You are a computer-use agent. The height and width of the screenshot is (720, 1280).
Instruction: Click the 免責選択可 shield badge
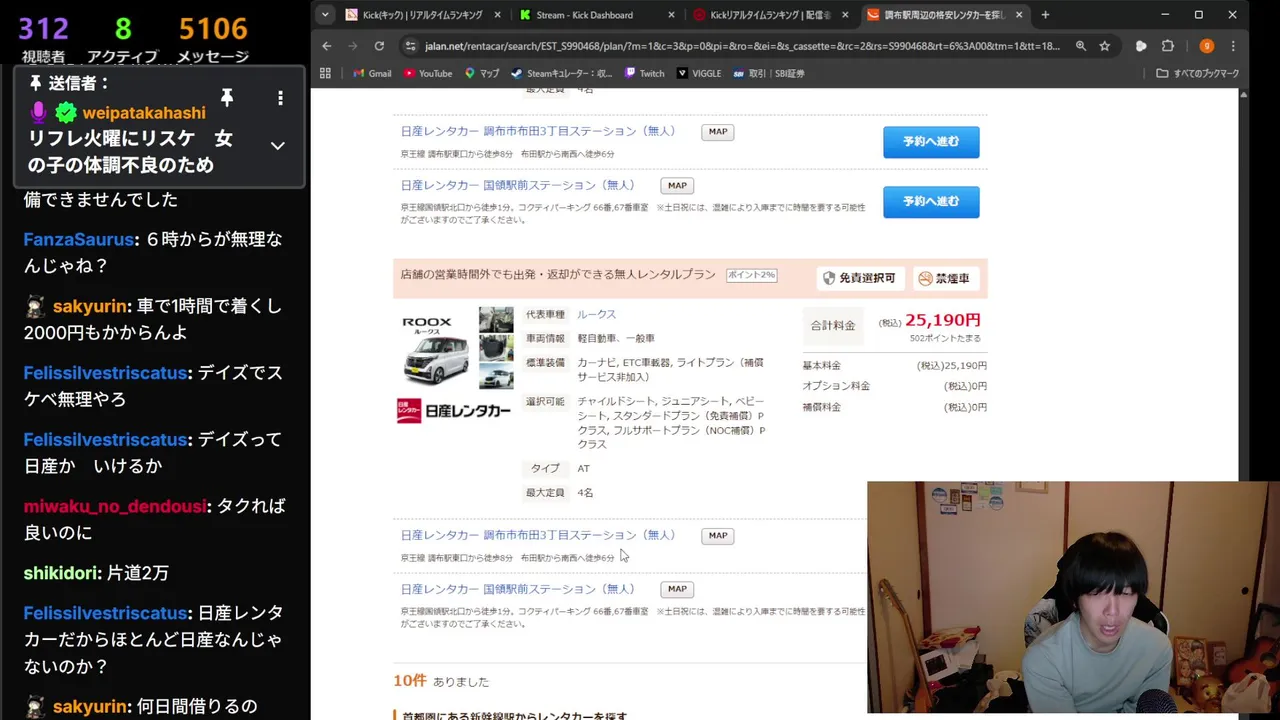point(861,278)
